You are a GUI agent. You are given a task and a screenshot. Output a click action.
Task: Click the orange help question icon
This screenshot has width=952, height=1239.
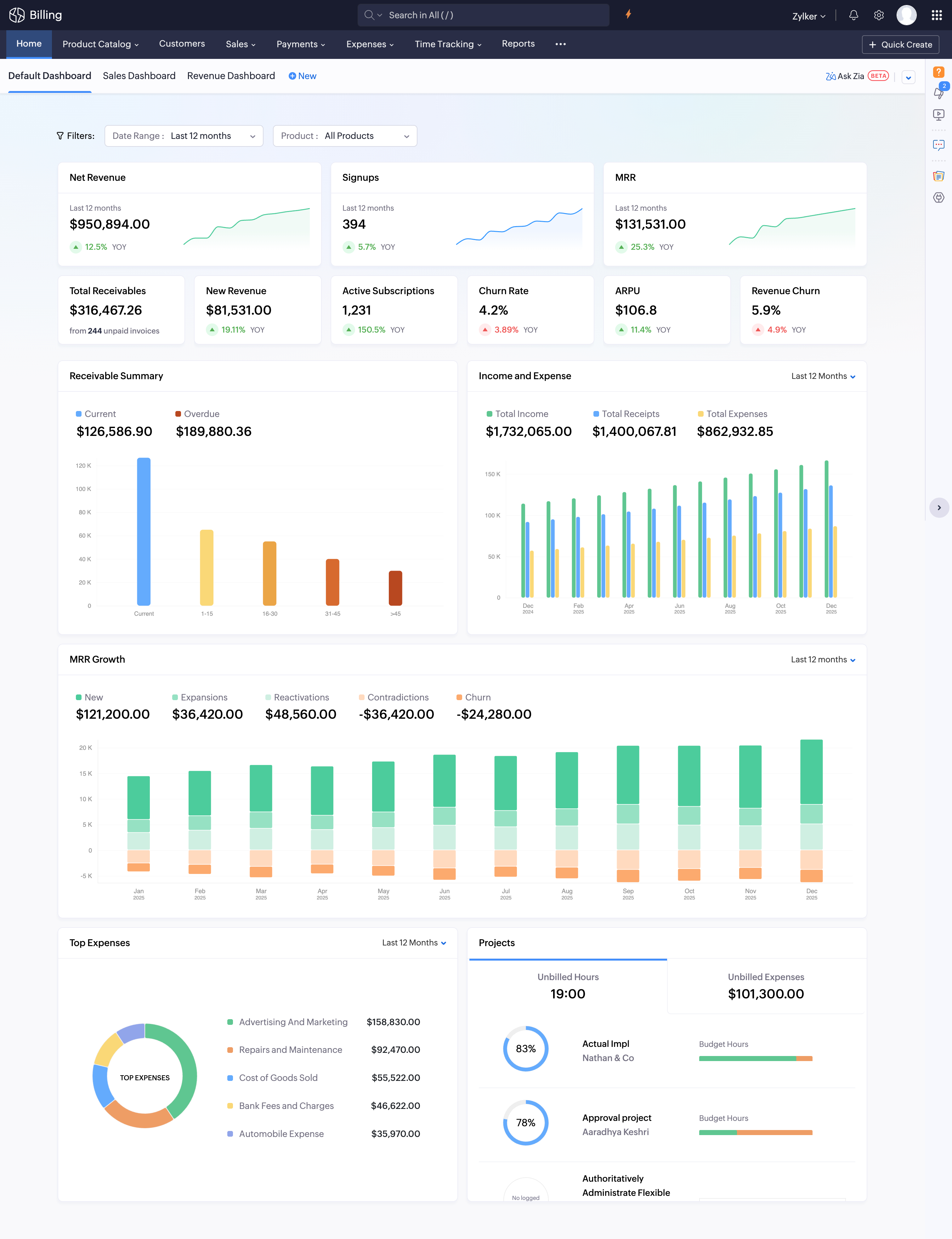[x=938, y=72]
